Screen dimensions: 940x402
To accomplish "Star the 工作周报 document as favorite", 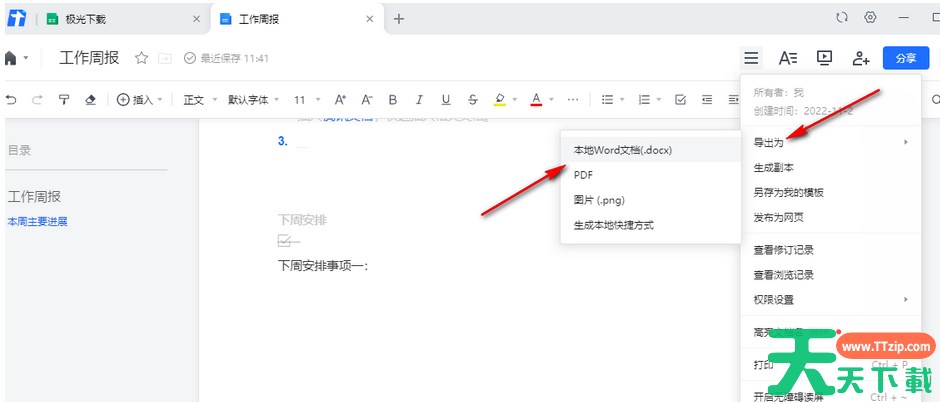I will click(x=141, y=59).
